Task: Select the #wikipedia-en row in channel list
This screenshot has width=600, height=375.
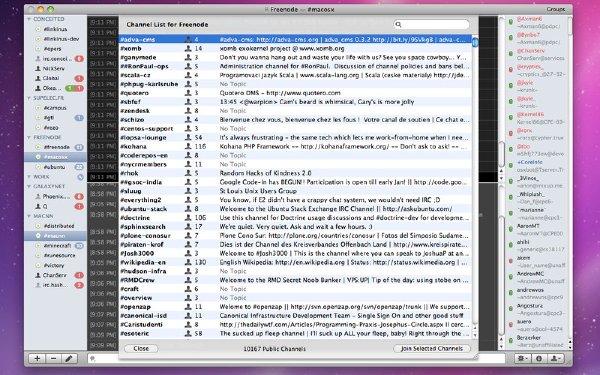Action: [x=295, y=262]
